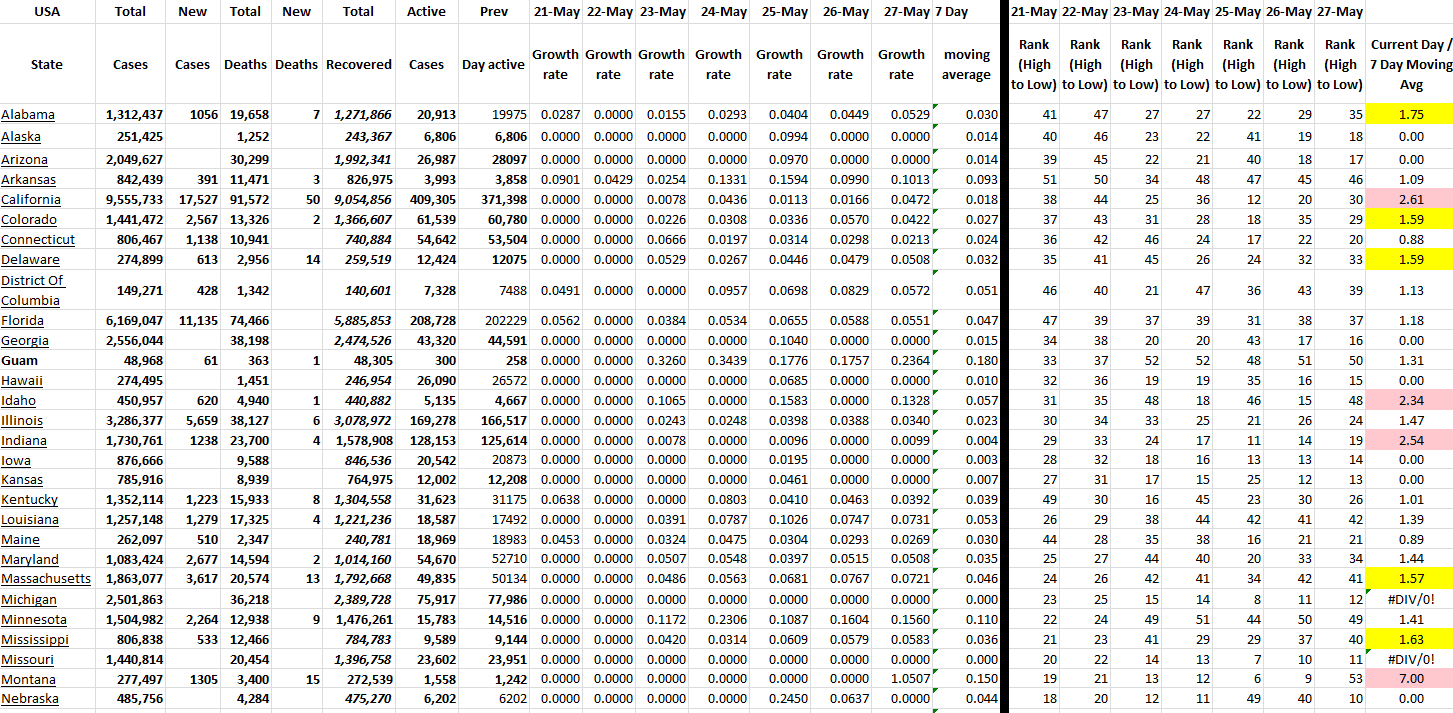
Task: Click the yellow 1.75 cell for Alabama
Action: pos(1410,115)
